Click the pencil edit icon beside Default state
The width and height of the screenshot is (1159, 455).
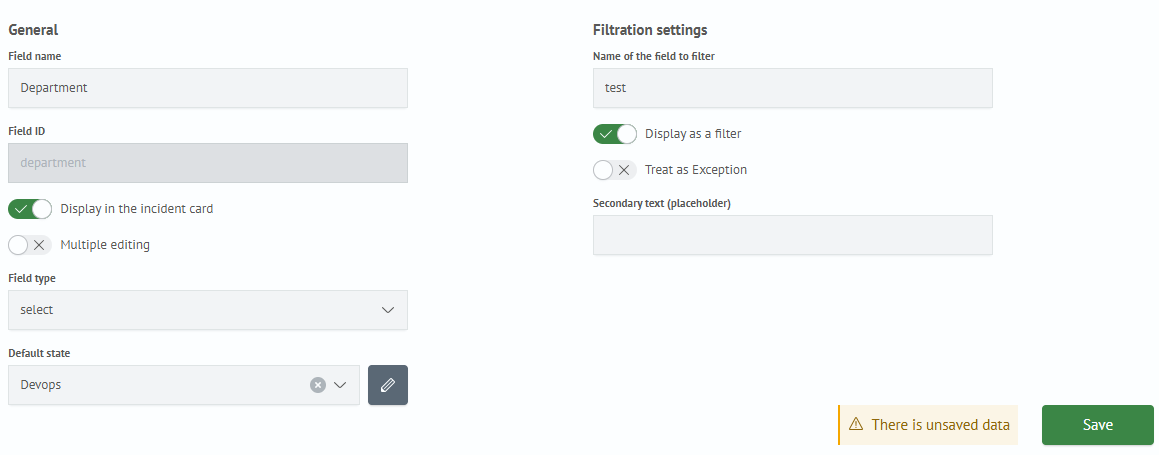[388, 385]
